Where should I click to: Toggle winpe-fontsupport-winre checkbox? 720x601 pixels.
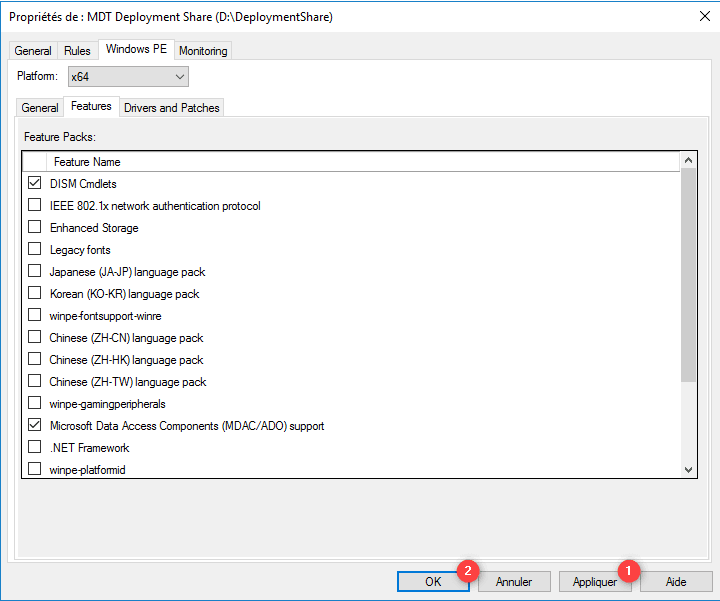34,315
